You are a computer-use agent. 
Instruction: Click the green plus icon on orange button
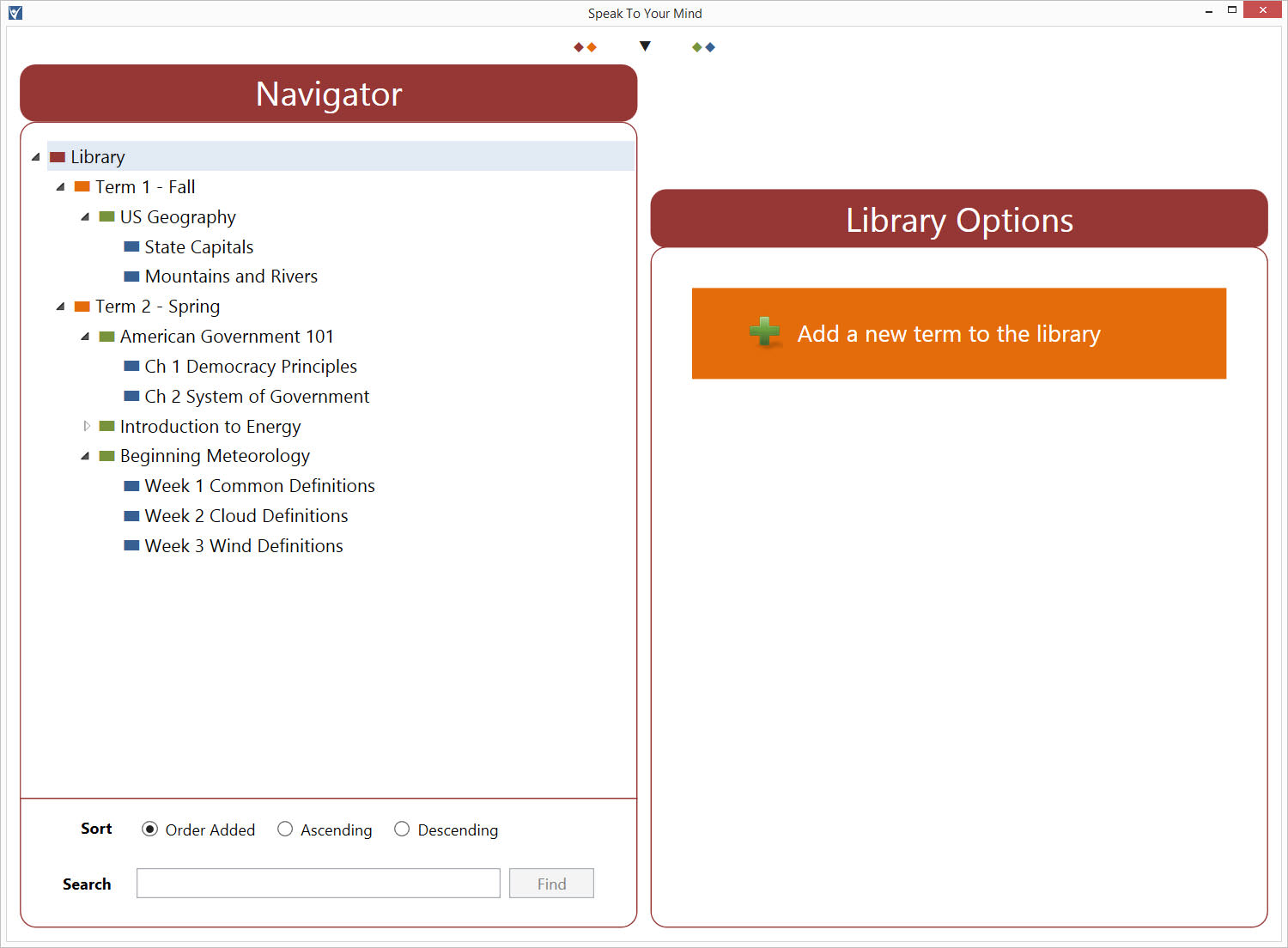pos(764,332)
